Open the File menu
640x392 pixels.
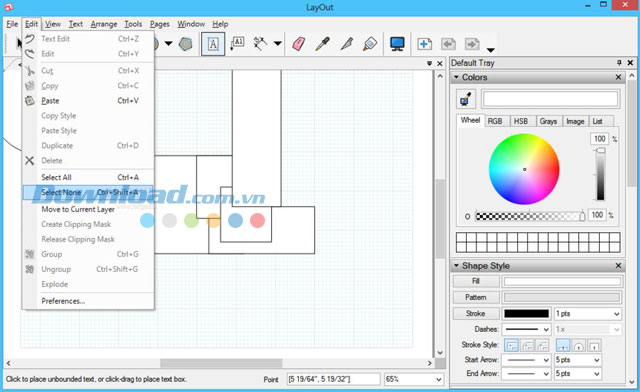coord(12,24)
